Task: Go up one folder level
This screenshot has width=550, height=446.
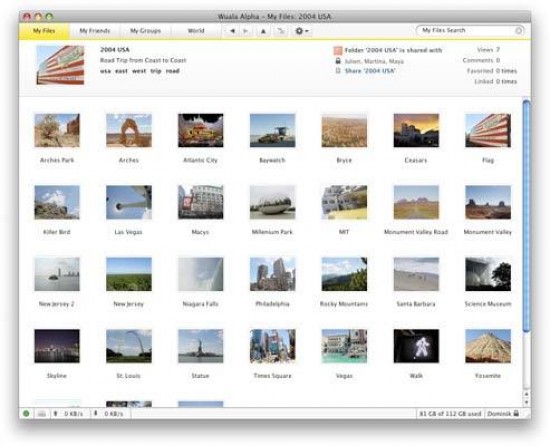Action: point(263,31)
